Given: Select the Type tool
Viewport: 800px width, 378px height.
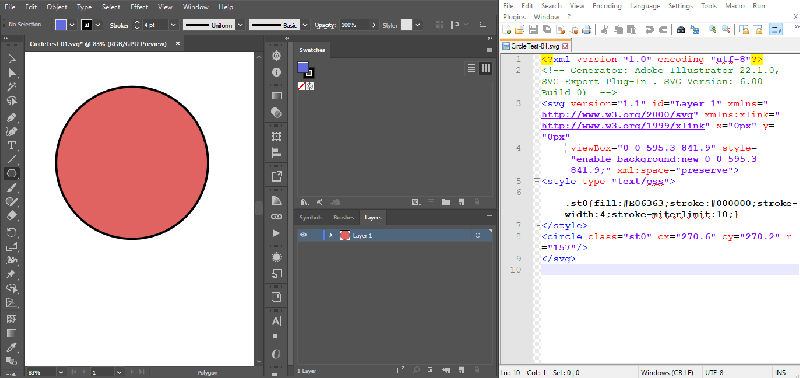Looking at the screenshot, I should tap(11, 145).
